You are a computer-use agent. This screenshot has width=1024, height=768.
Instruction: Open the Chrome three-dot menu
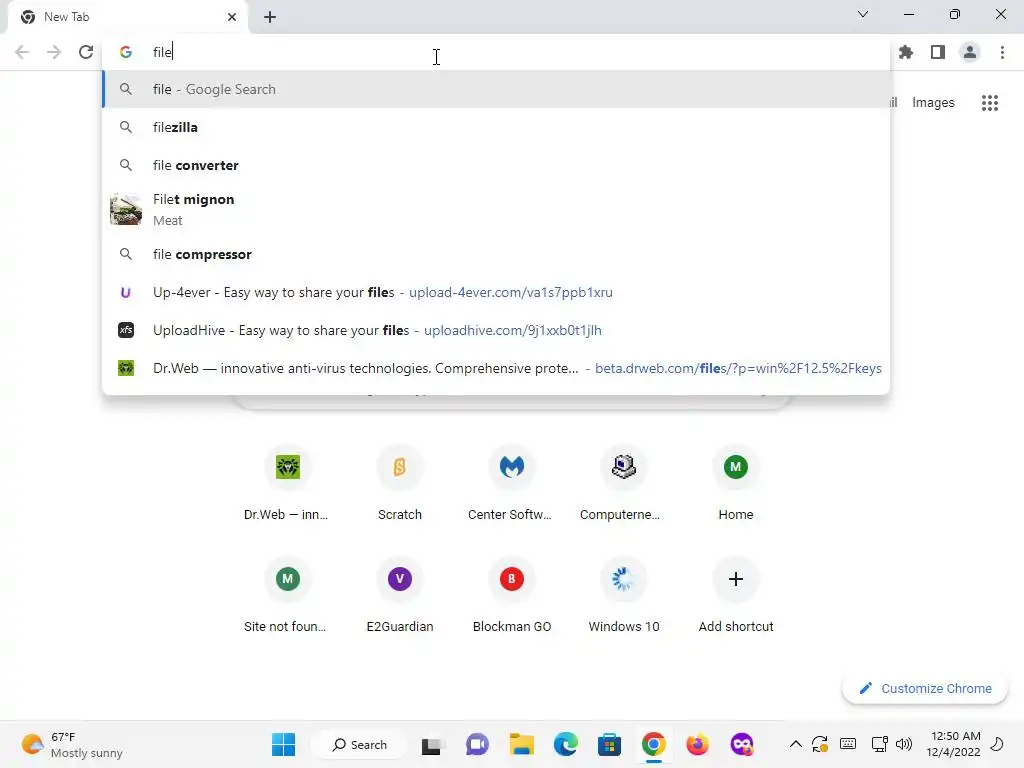1002,52
